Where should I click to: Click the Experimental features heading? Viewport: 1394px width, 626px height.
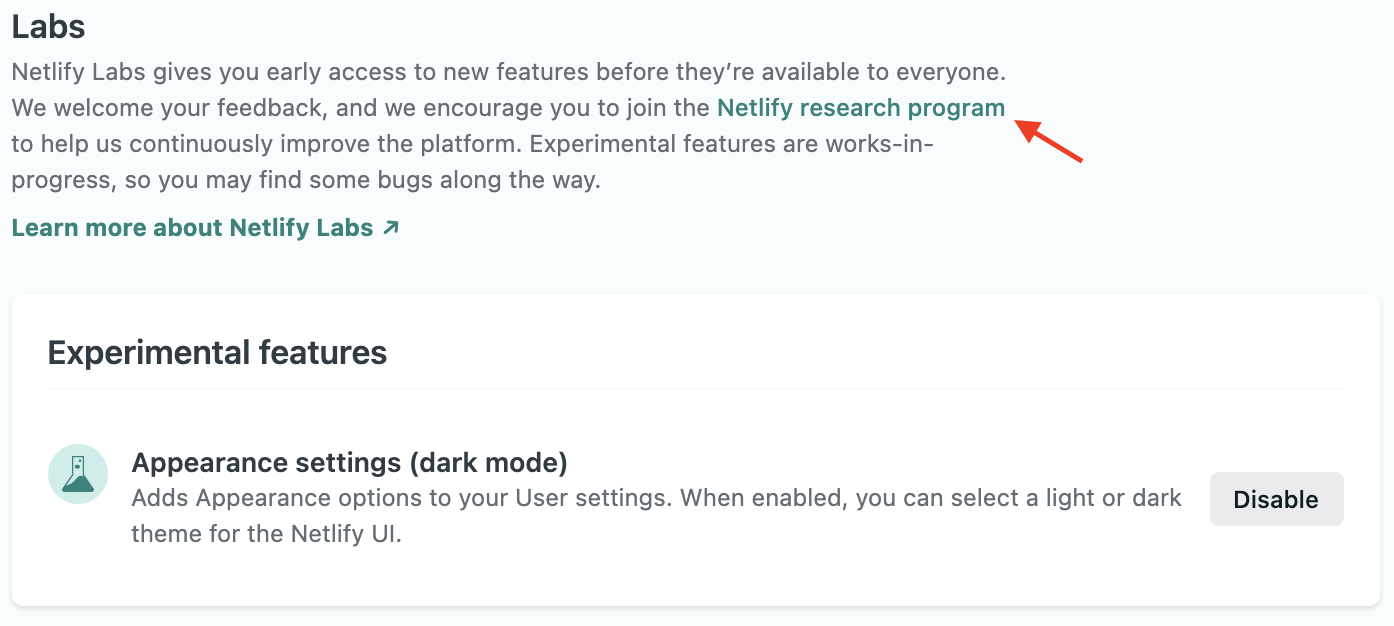(x=217, y=353)
